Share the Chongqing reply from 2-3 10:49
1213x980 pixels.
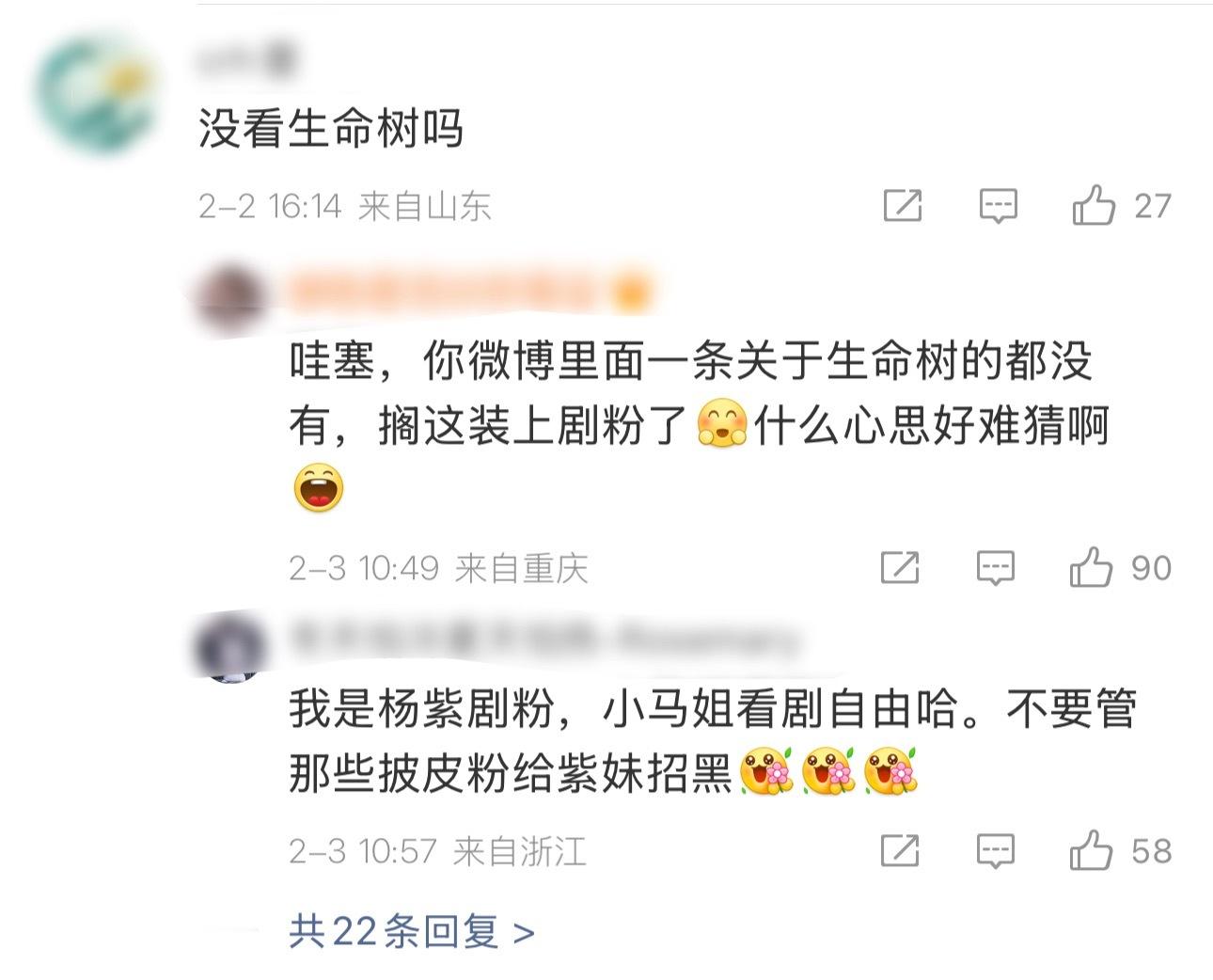[x=900, y=567]
